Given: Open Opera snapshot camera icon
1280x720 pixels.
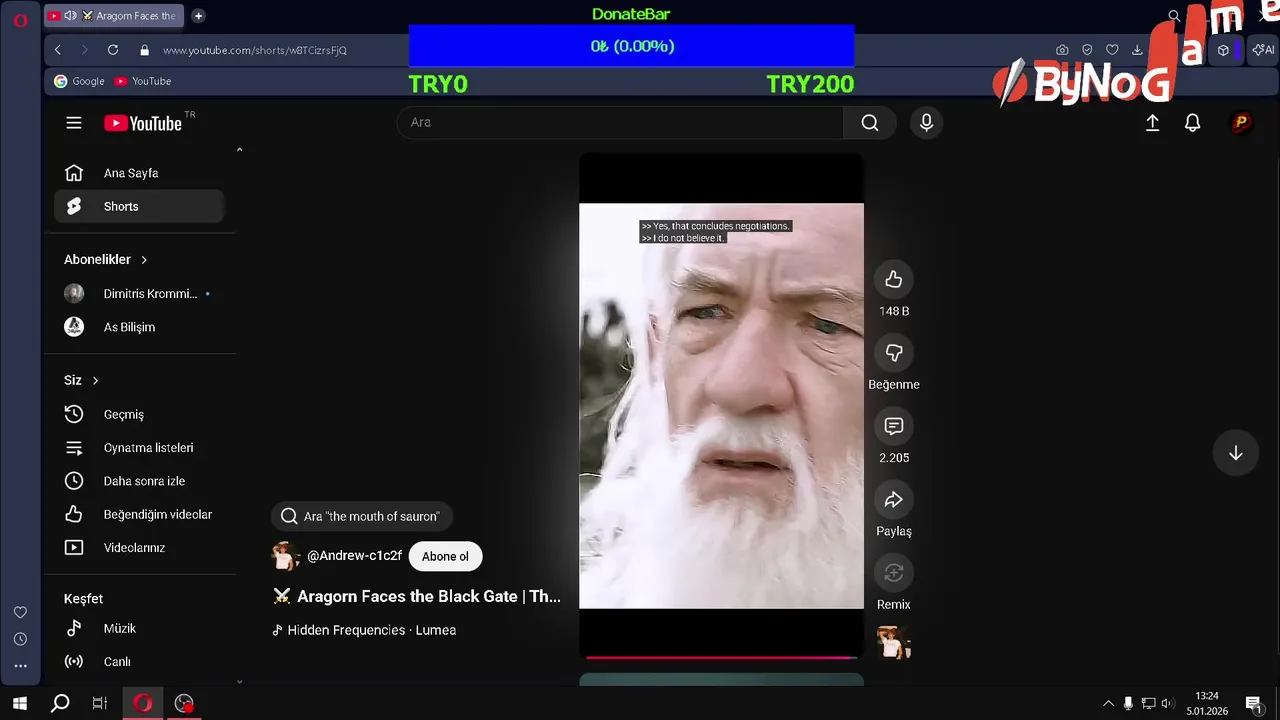Looking at the screenshot, I should tap(1062, 50).
